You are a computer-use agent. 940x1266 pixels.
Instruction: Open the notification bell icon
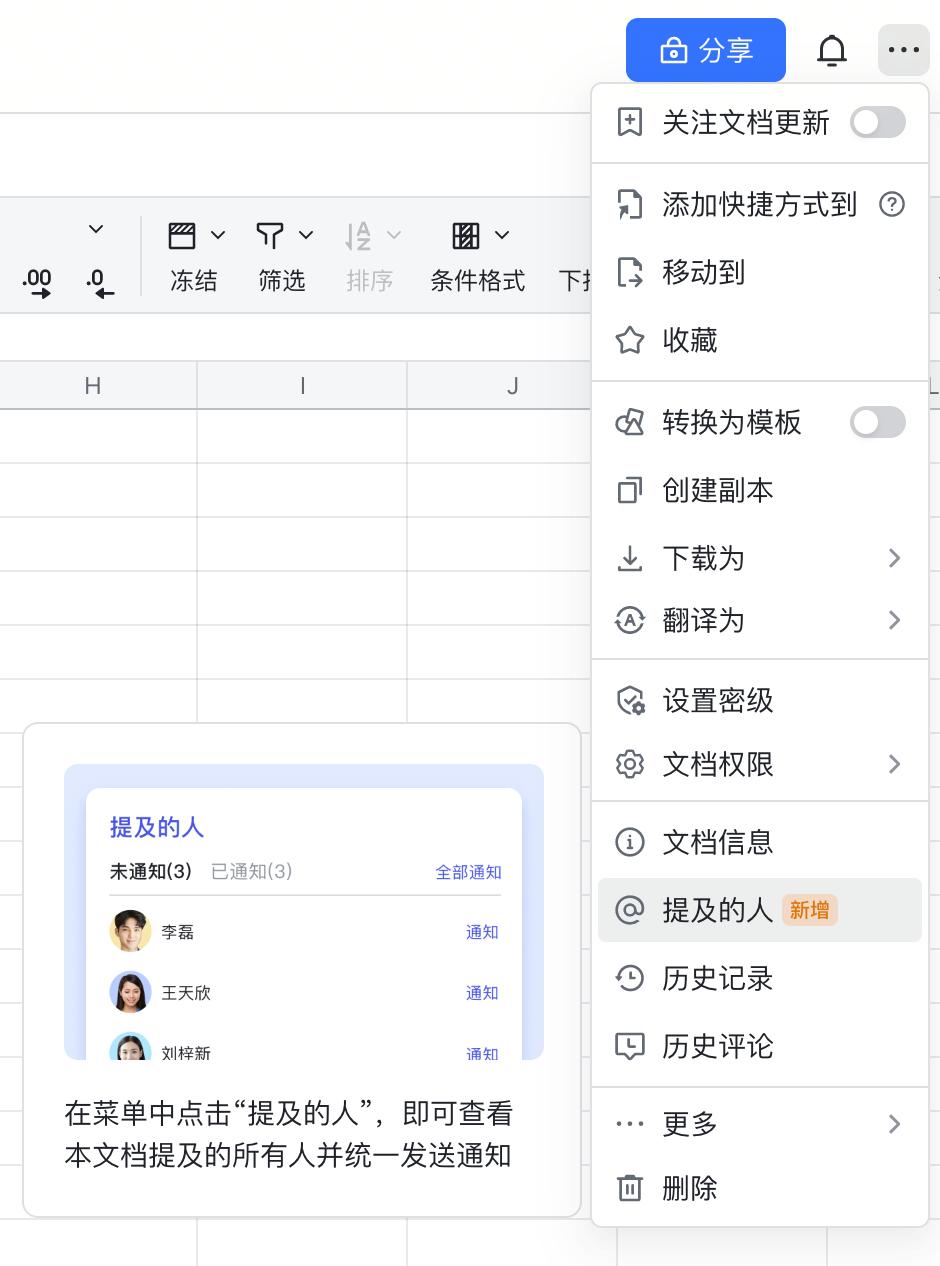coord(833,50)
